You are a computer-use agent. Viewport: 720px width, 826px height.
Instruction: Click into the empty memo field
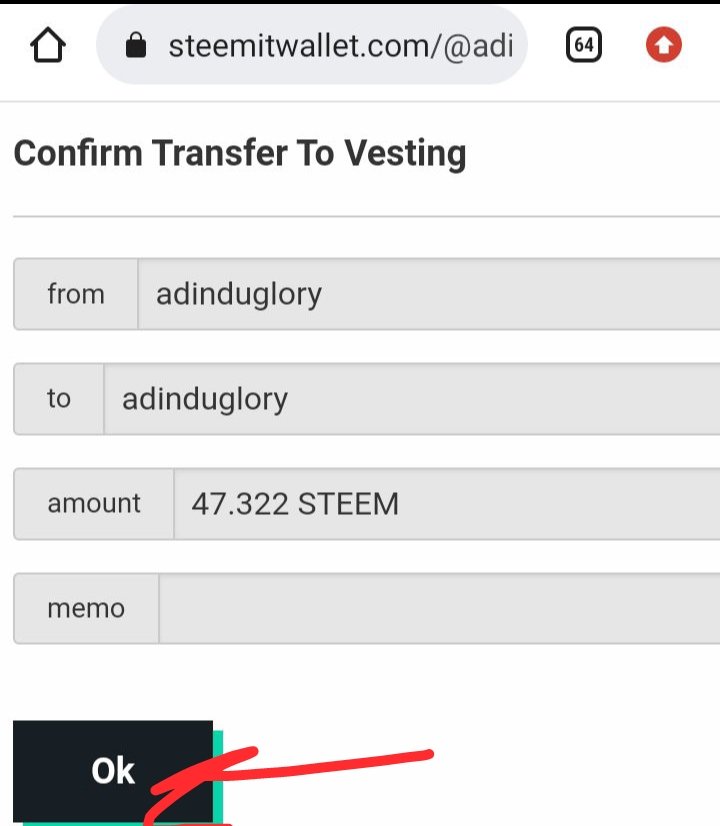point(438,608)
